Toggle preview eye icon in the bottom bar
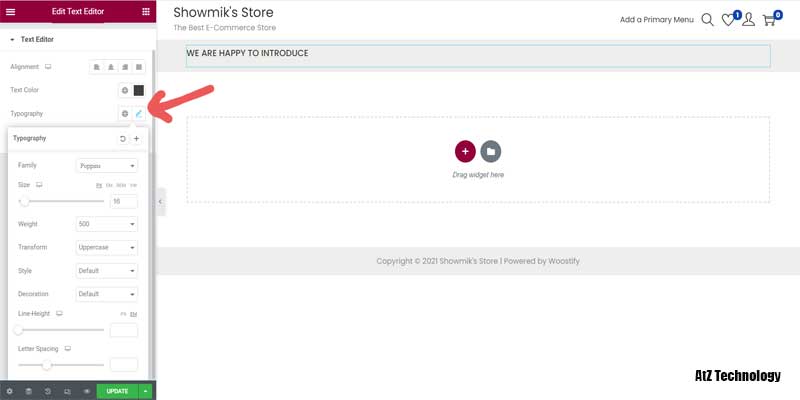Viewport: 800px width, 400px height. click(x=87, y=391)
